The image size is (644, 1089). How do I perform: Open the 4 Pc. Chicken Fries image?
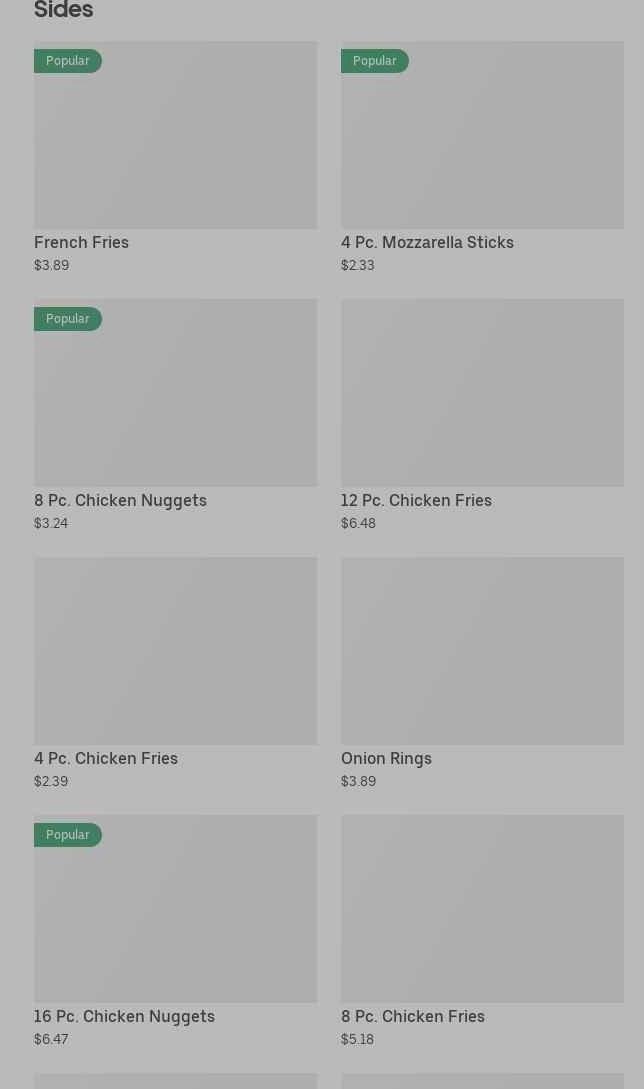[x=175, y=651]
